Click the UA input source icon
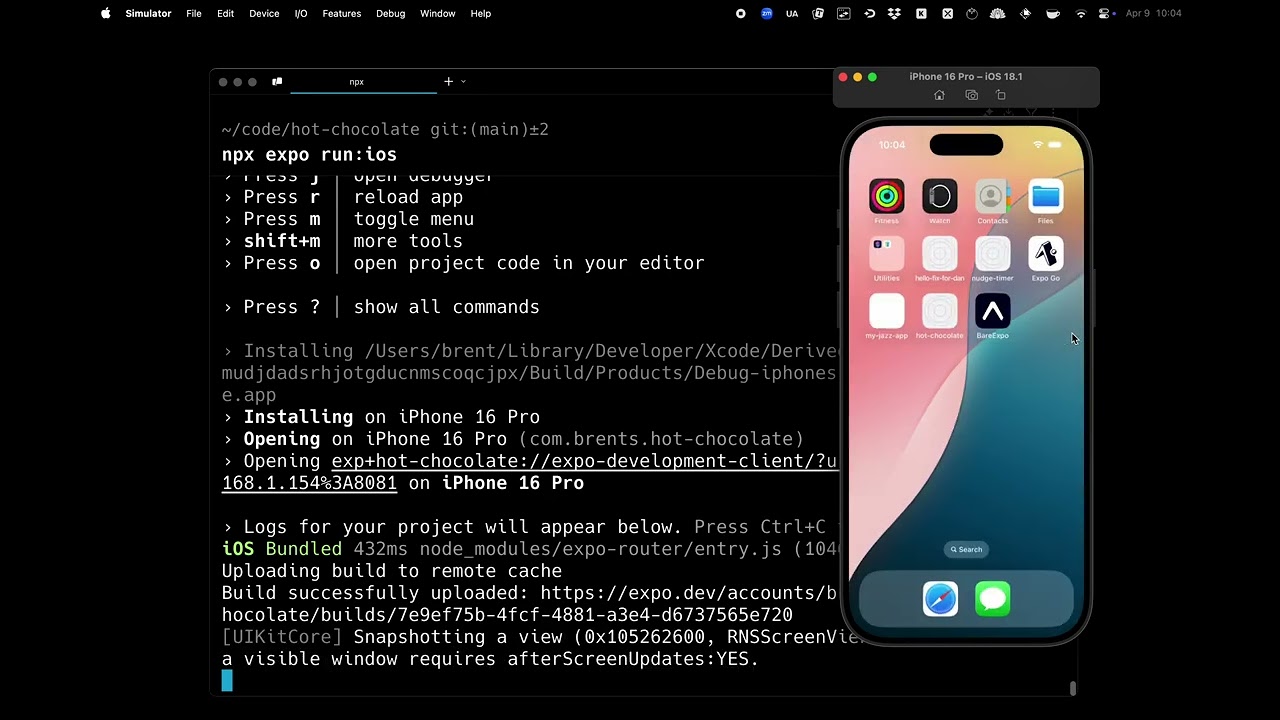Image resolution: width=1280 pixels, height=720 pixels. click(x=792, y=13)
